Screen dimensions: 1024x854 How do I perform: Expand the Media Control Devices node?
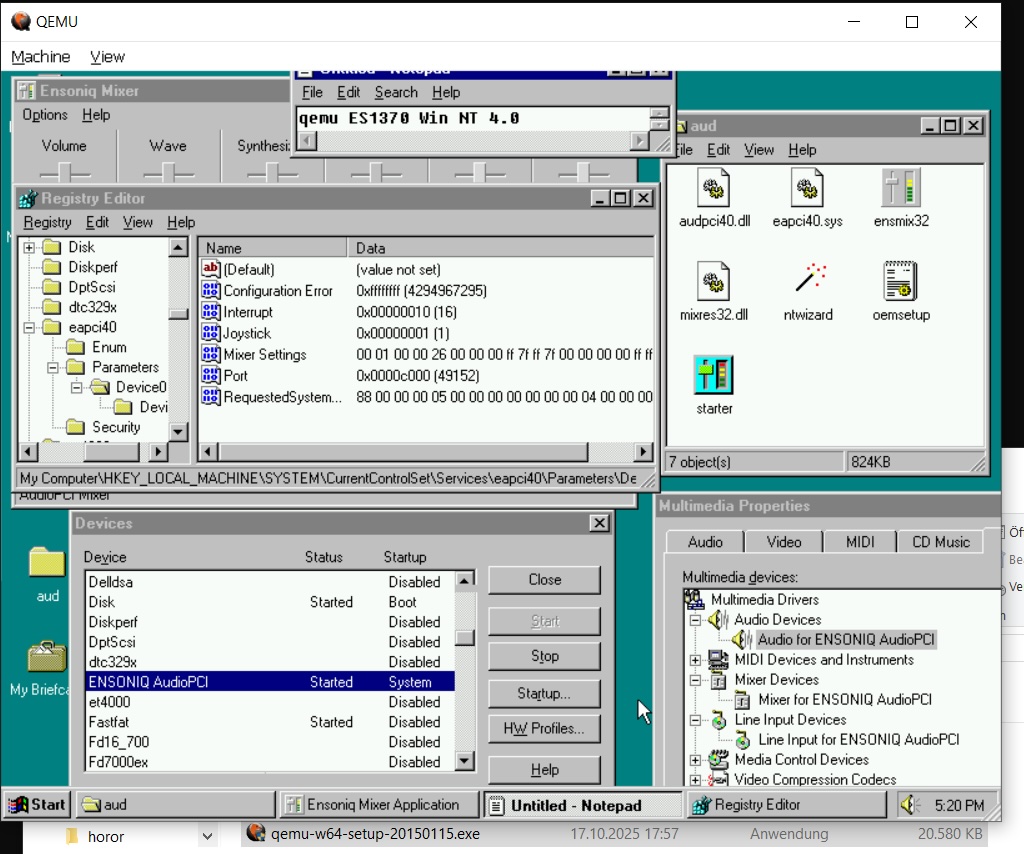[695, 760]
